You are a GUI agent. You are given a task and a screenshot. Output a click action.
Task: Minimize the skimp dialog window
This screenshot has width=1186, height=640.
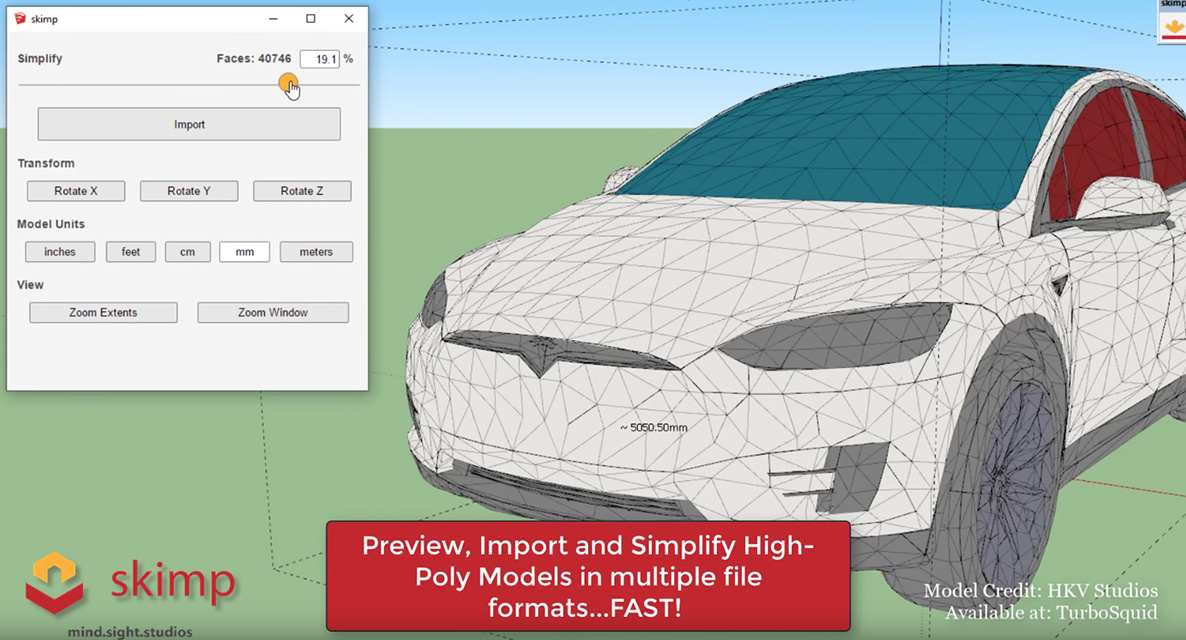coord(272,18)
